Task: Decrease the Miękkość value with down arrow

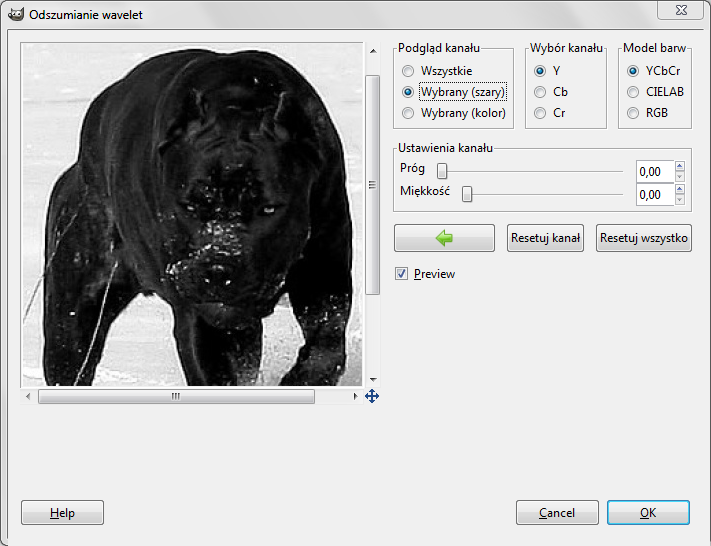Action: click(x=680, y=201)
